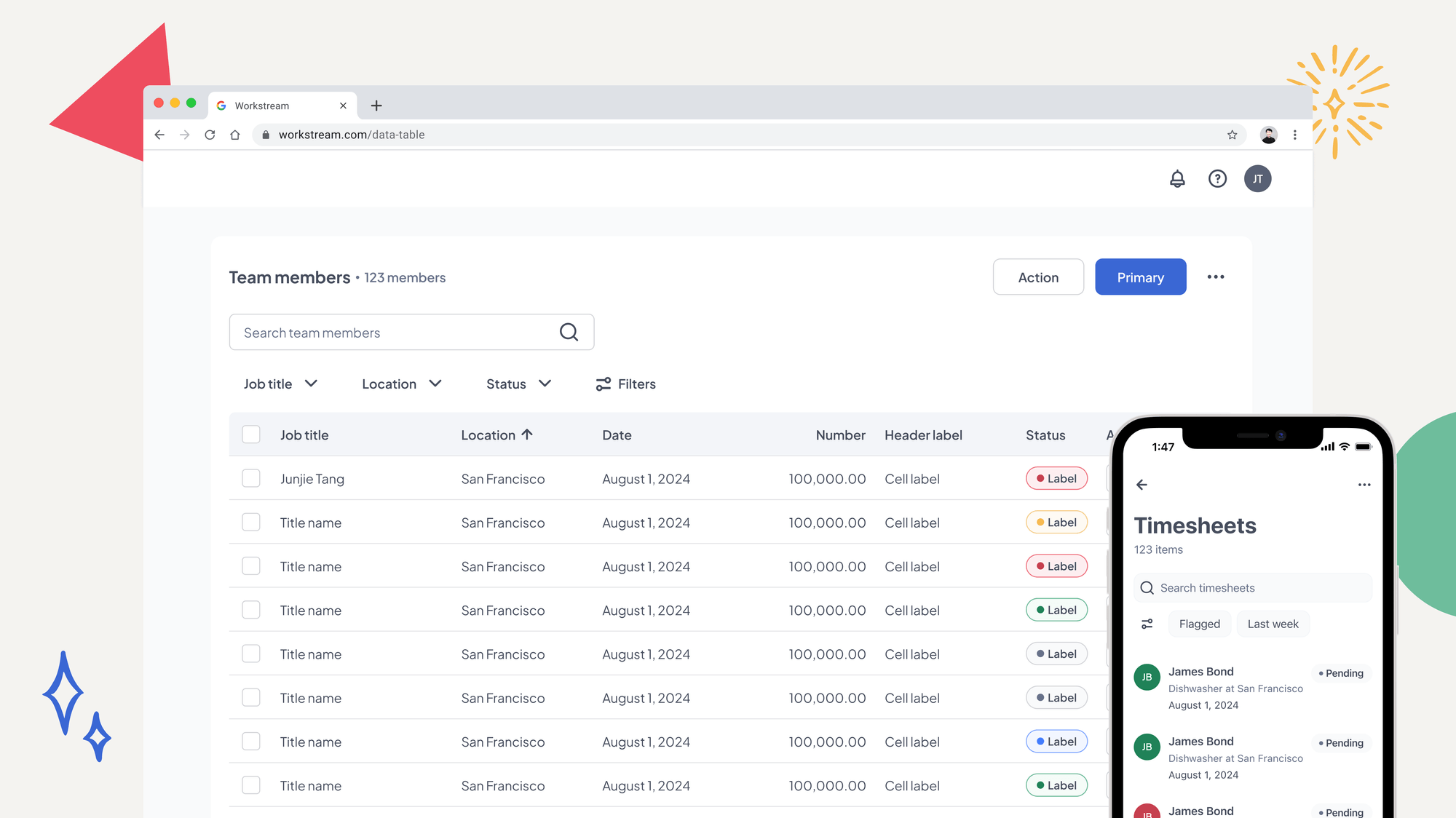The height and width of the screenshot is (818, 1456).
Task: Open the JT user avatar menu
Action: click(x=1257, y=179)
